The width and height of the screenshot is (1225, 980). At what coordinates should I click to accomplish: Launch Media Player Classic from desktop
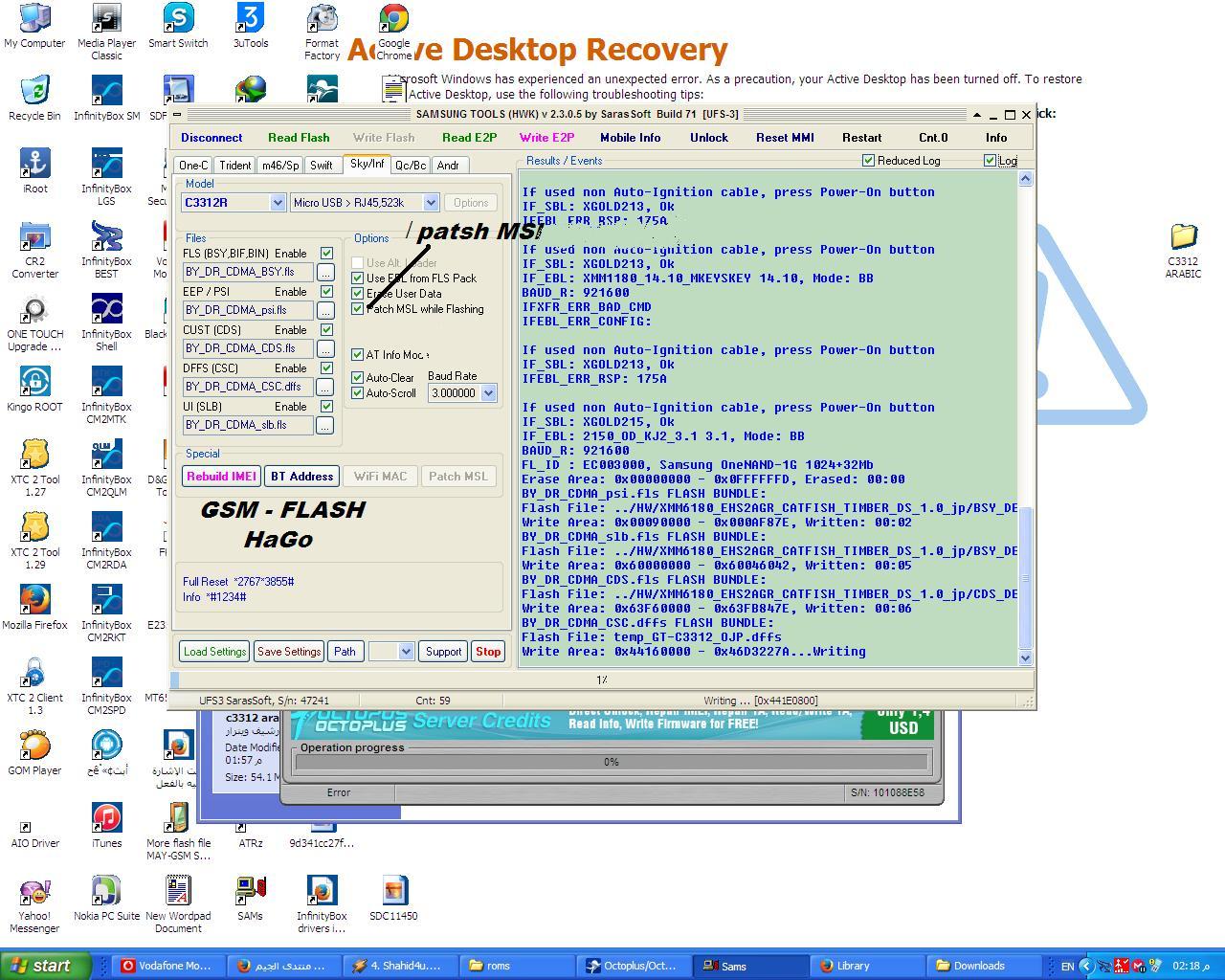pos(106,32)
